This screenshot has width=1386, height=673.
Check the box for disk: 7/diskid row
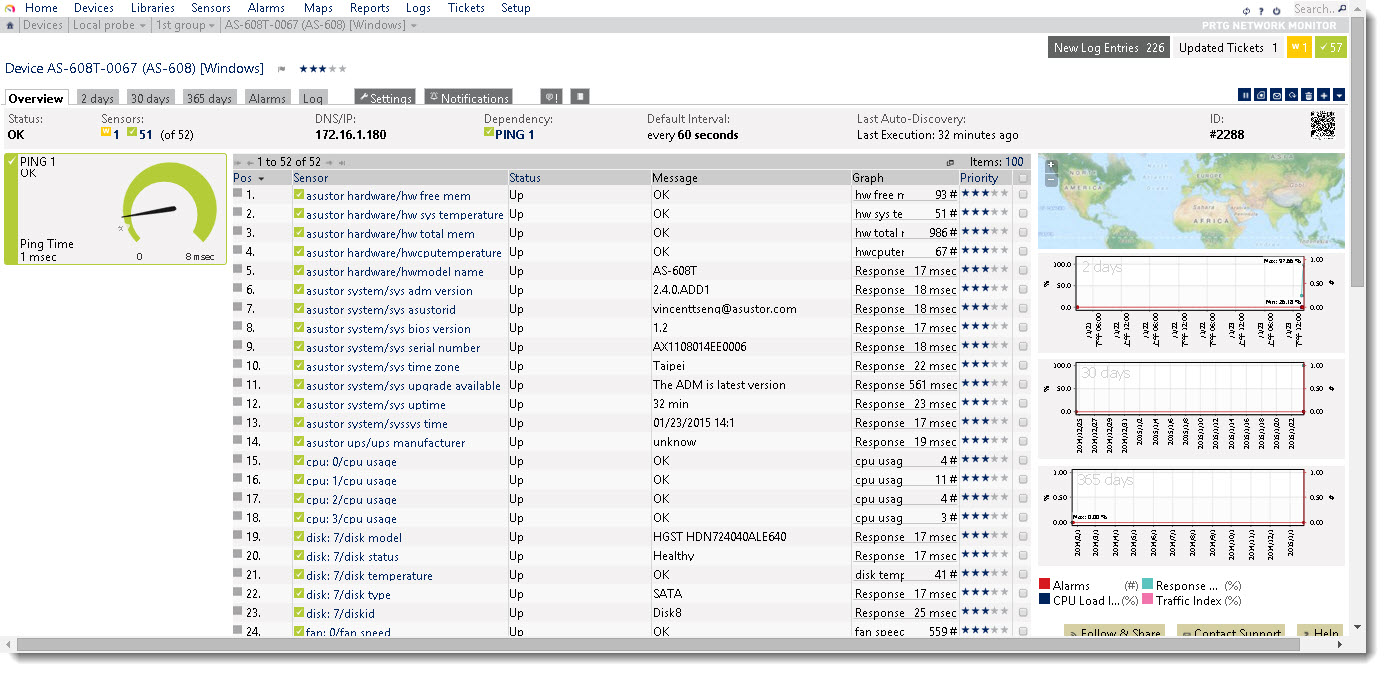1023,613
